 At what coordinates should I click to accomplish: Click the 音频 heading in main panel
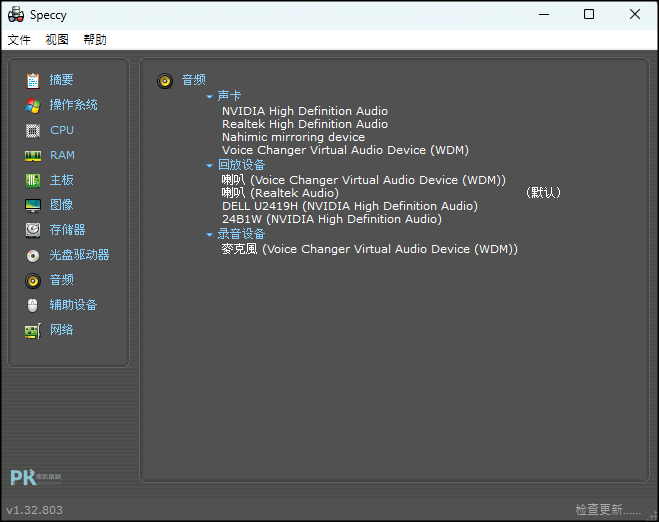(194, 80)
